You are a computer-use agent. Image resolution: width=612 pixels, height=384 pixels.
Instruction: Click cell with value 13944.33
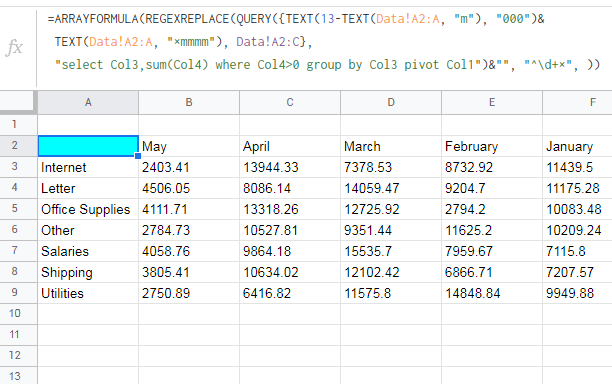(x=290, y=167)
